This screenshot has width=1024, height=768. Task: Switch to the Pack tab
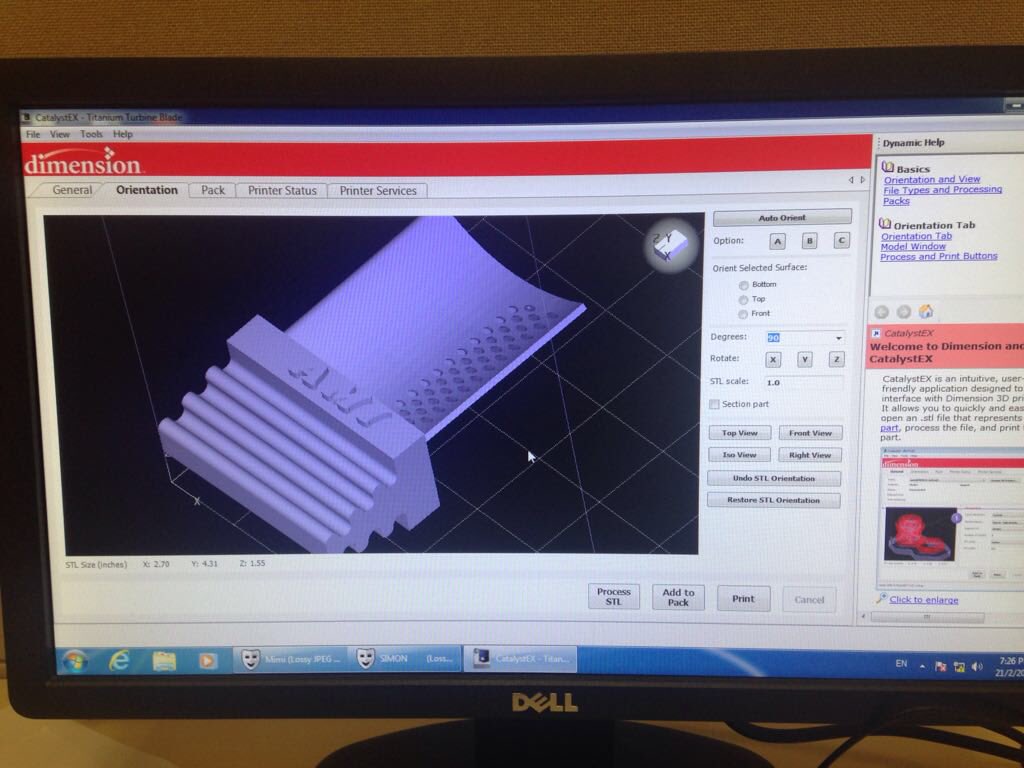(x=211, y=190)
